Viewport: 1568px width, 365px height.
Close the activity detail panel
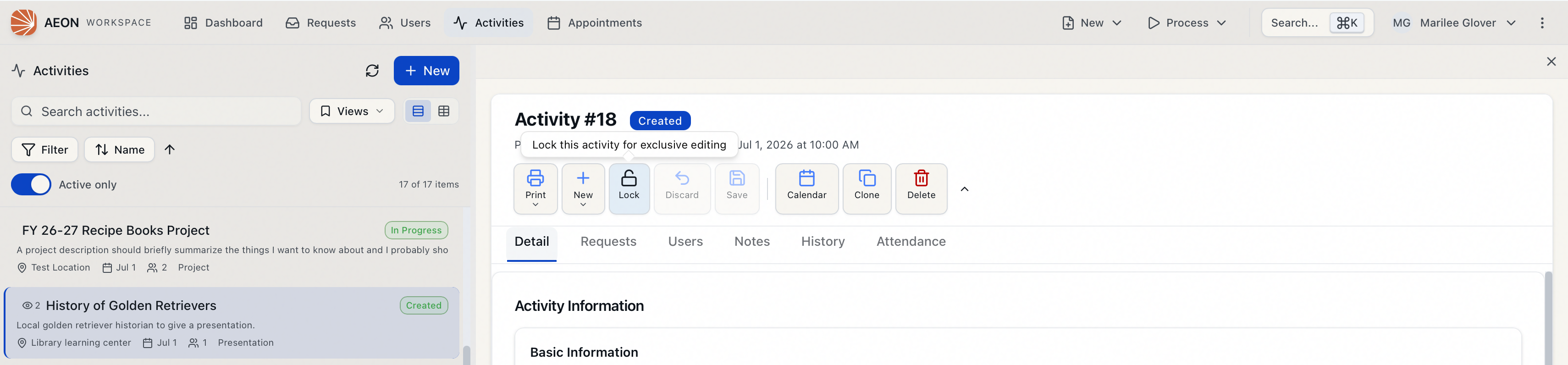click(x=1551, y=61)
